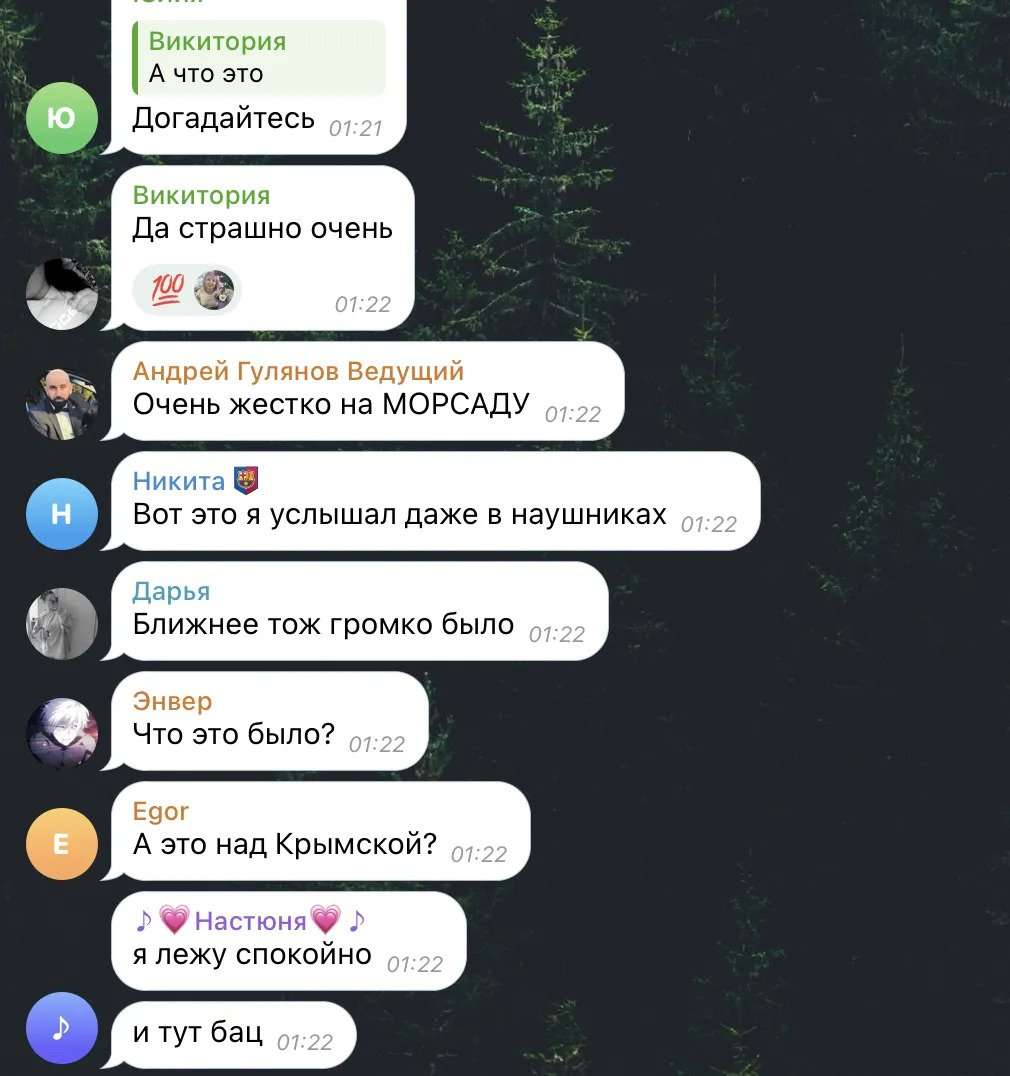Tap the Настюня sender name with hearts
The width and height of the screenshot is (1010, 1076).
click(x=250, y=920)
